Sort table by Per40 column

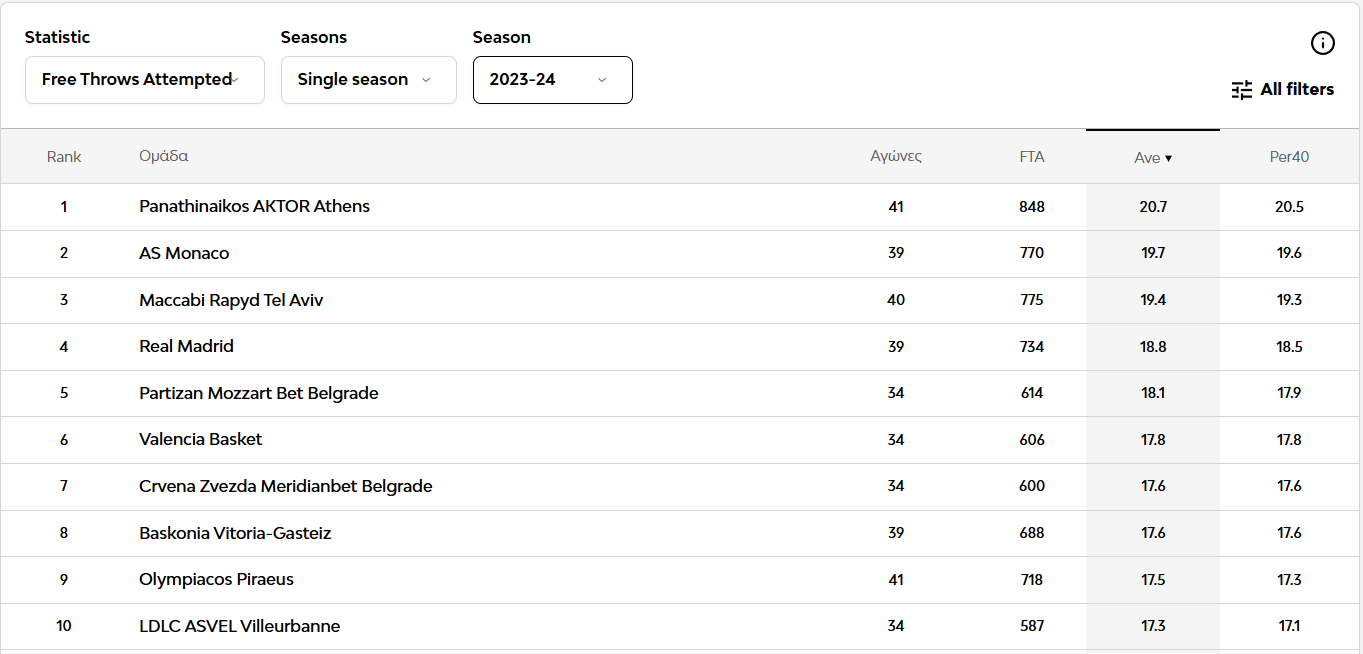pyautogui.click(x=1289, y=157)
